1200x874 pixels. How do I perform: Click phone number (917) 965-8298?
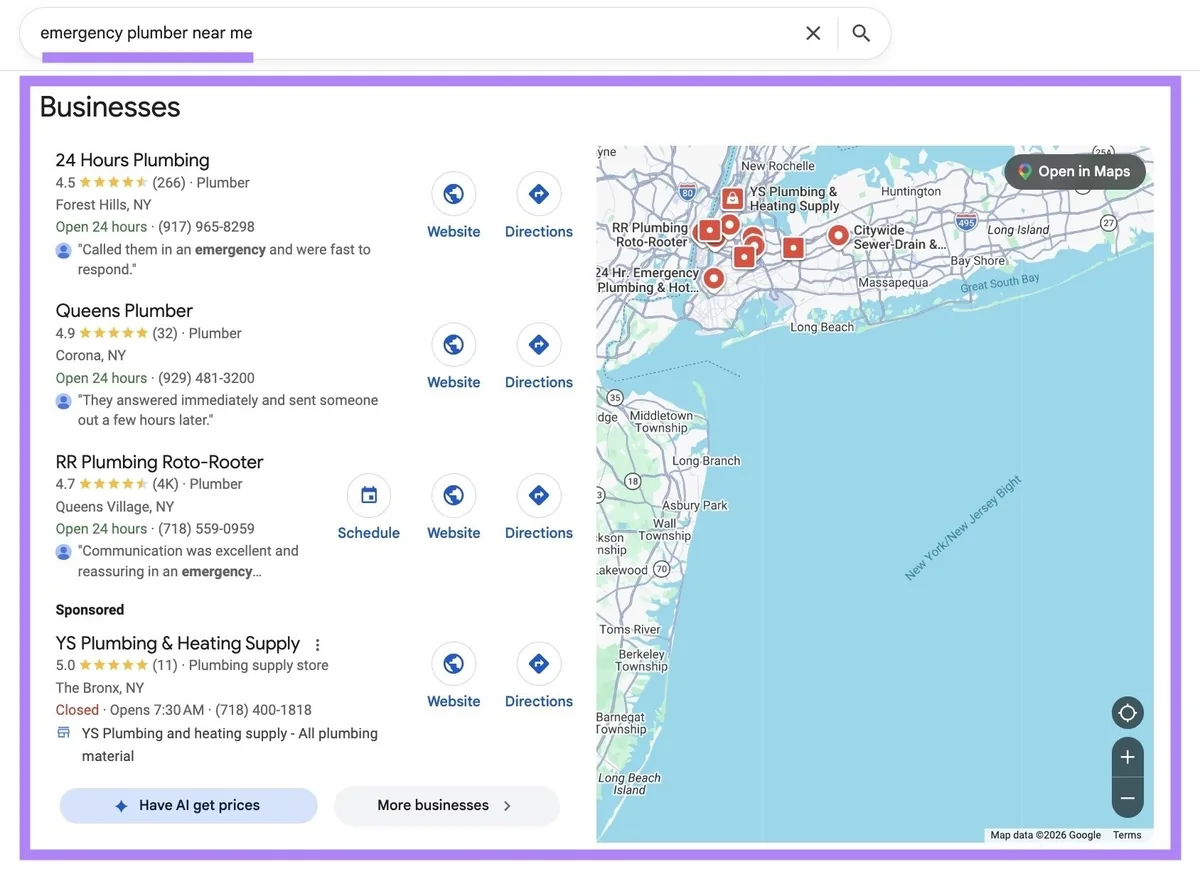click(206, 227)
